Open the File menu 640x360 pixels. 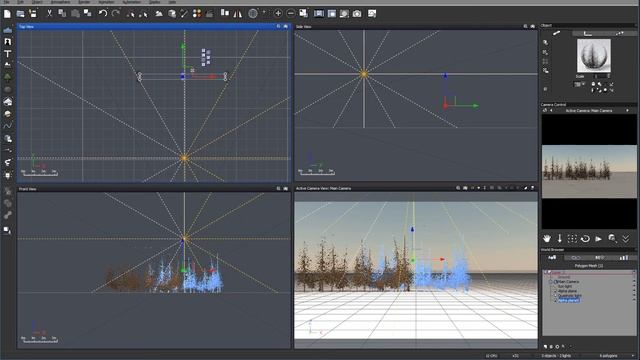tap(7, 2)
